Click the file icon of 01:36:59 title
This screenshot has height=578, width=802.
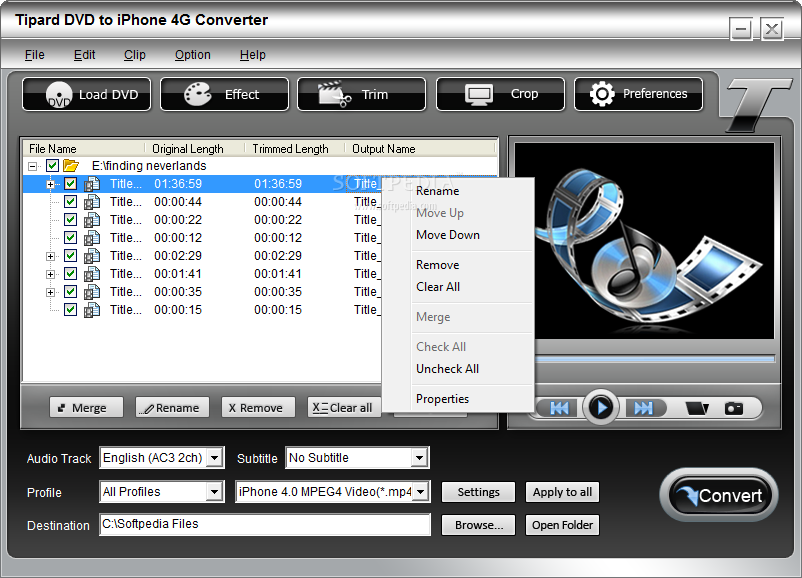point(92,184)
